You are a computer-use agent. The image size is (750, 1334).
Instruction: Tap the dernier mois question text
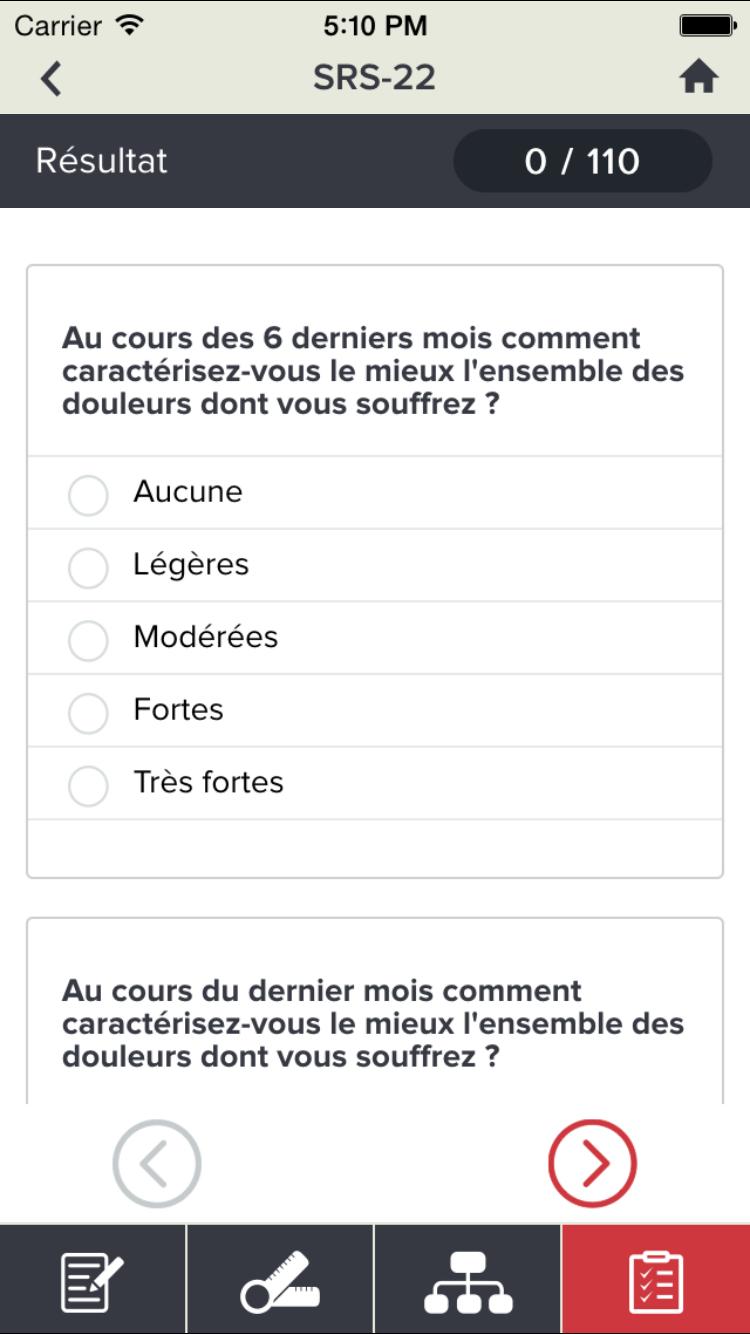tap(373, 1024)
